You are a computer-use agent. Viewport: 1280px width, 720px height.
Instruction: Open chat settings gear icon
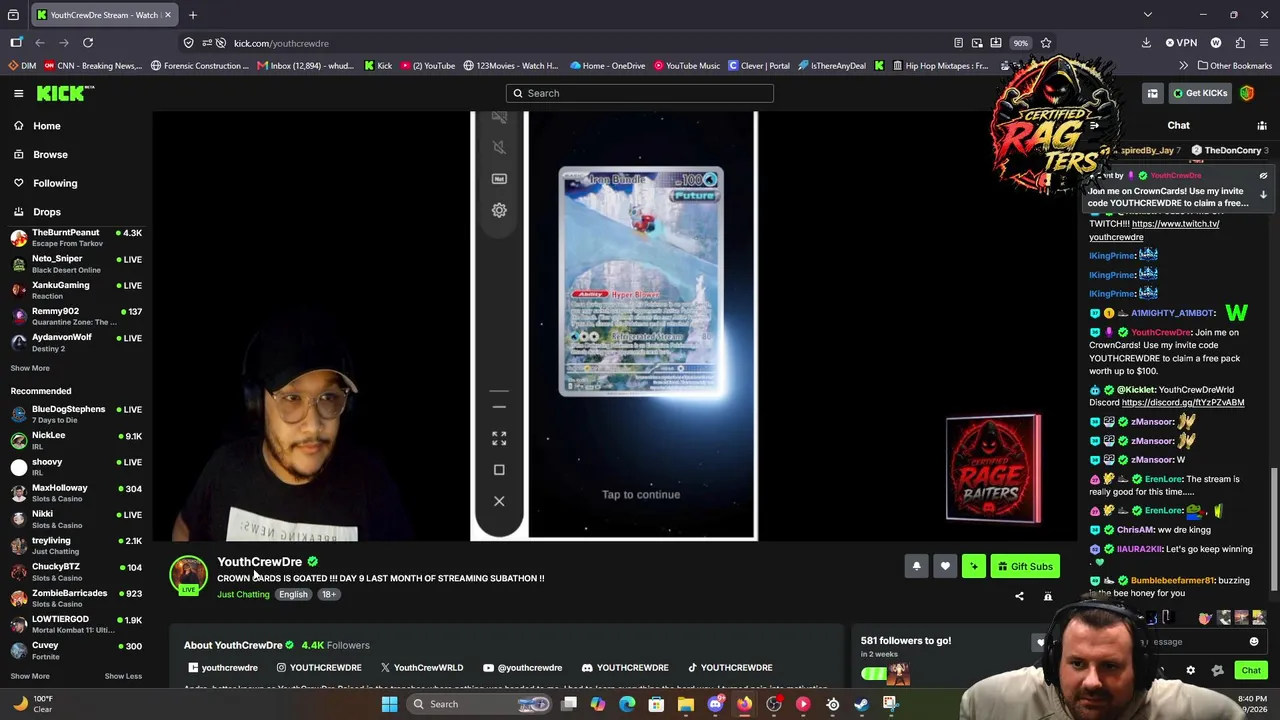click(x=1190, y=671)
